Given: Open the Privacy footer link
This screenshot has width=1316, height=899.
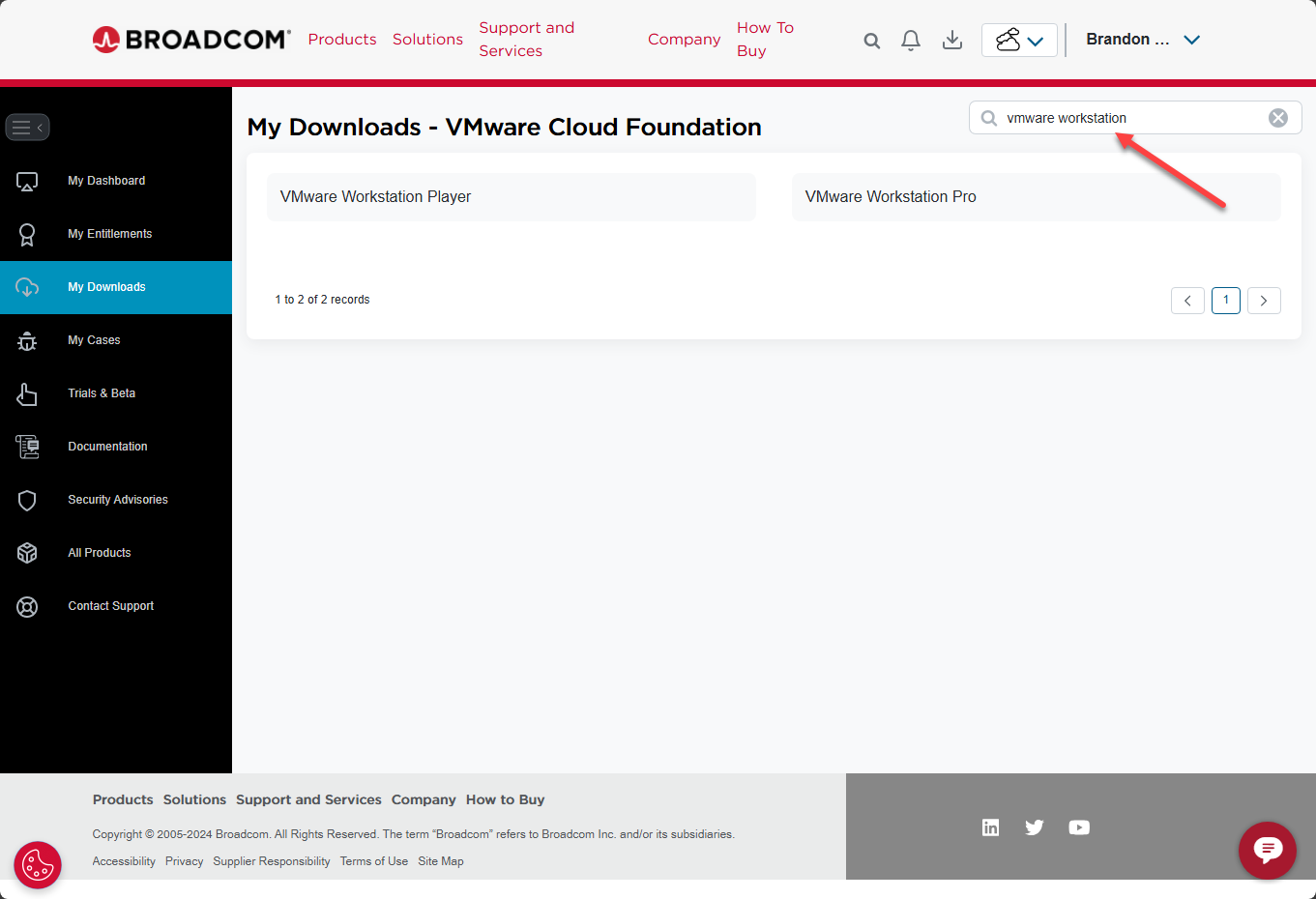Looking at the screenshot, I should 184,861.
